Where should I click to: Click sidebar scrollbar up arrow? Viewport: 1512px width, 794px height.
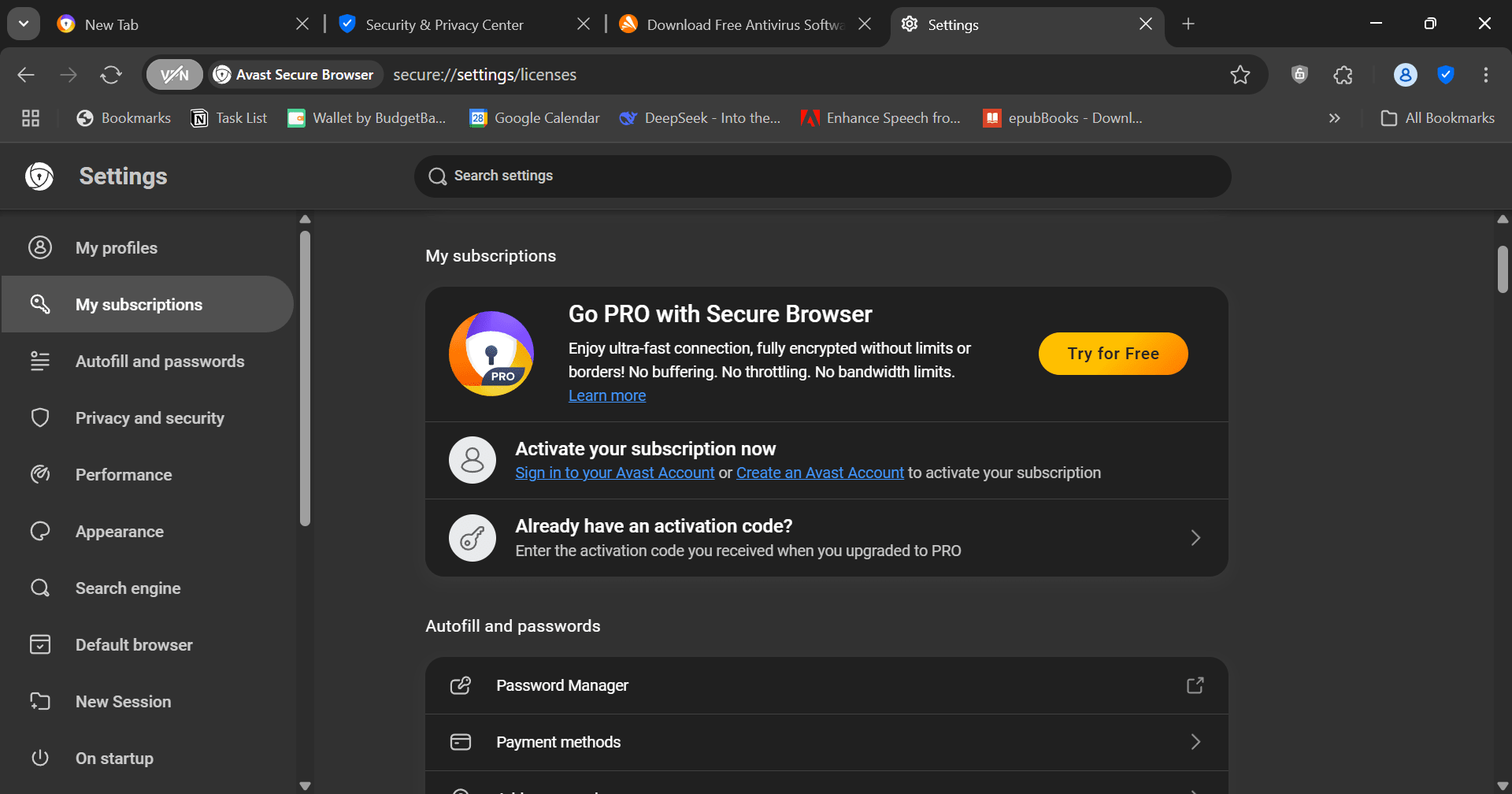(x=306, y=220)
